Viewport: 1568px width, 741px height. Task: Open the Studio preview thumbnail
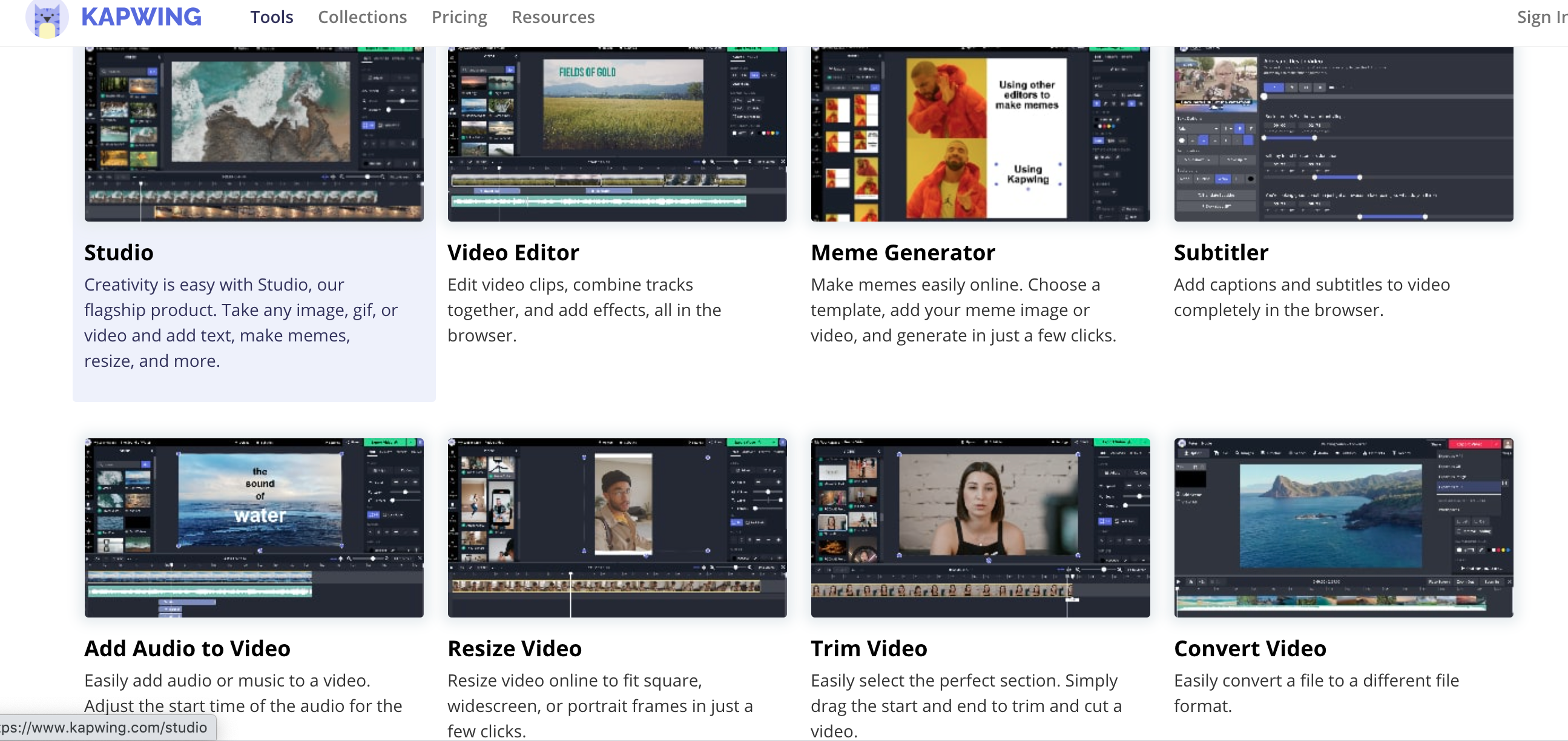tap(254, 134)
